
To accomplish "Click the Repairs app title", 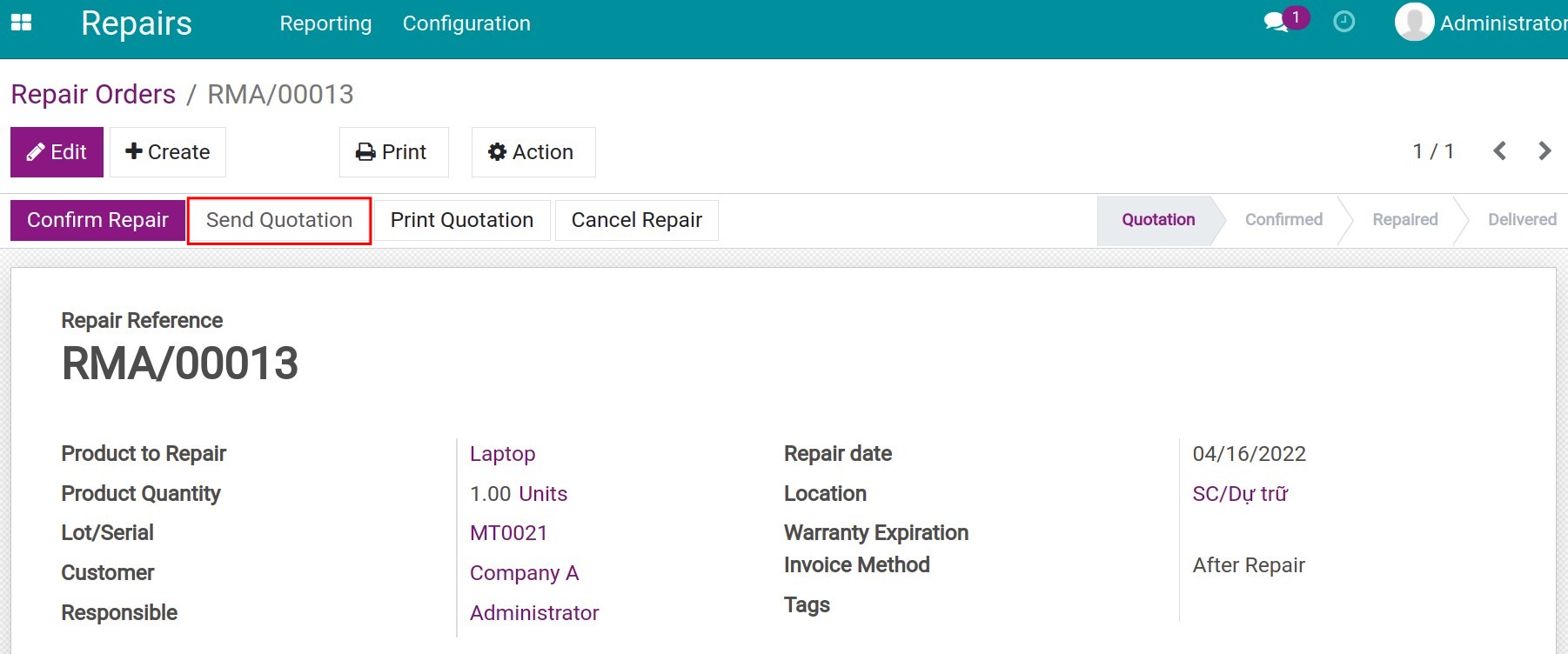I will (137, 23).
